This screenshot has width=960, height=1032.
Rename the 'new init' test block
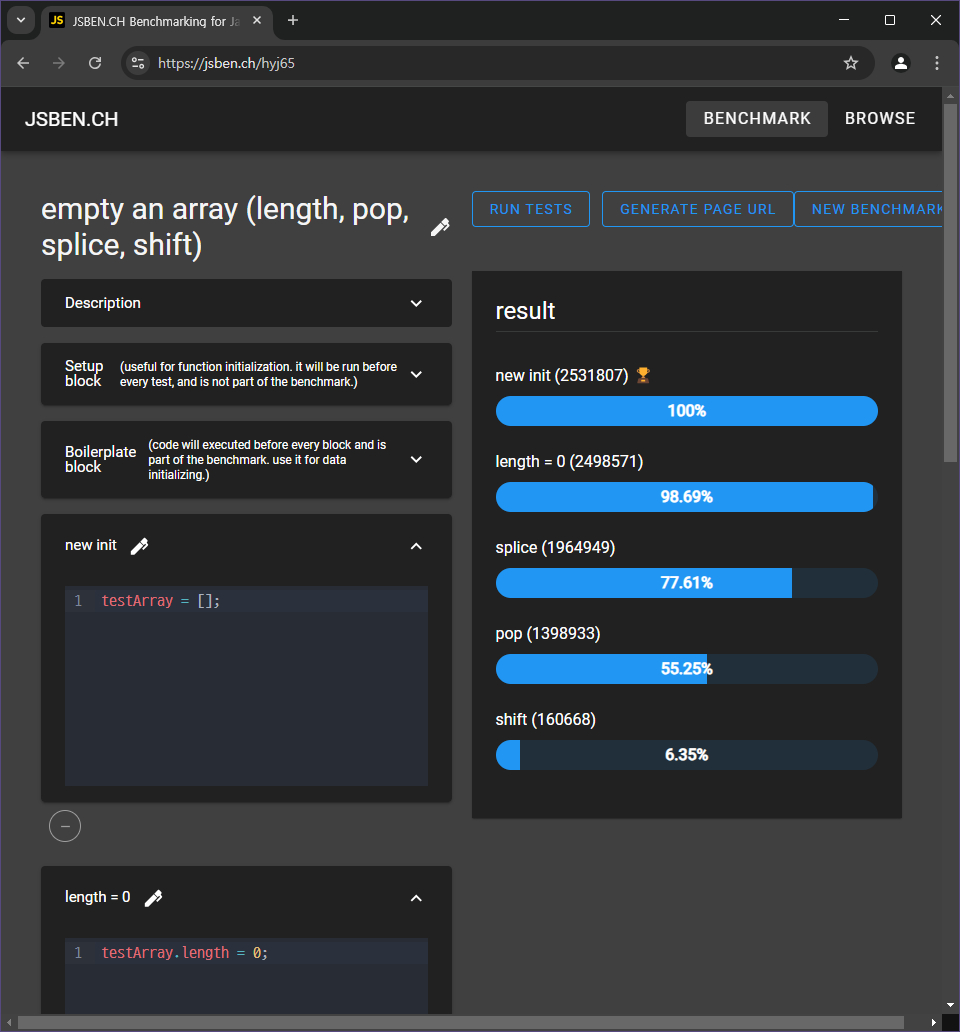[x=139, y=546]
